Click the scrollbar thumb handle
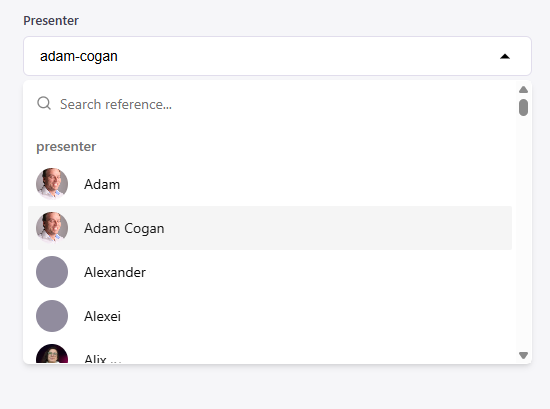Viewport: 550px width, 409px height. [x=523, y=107]
